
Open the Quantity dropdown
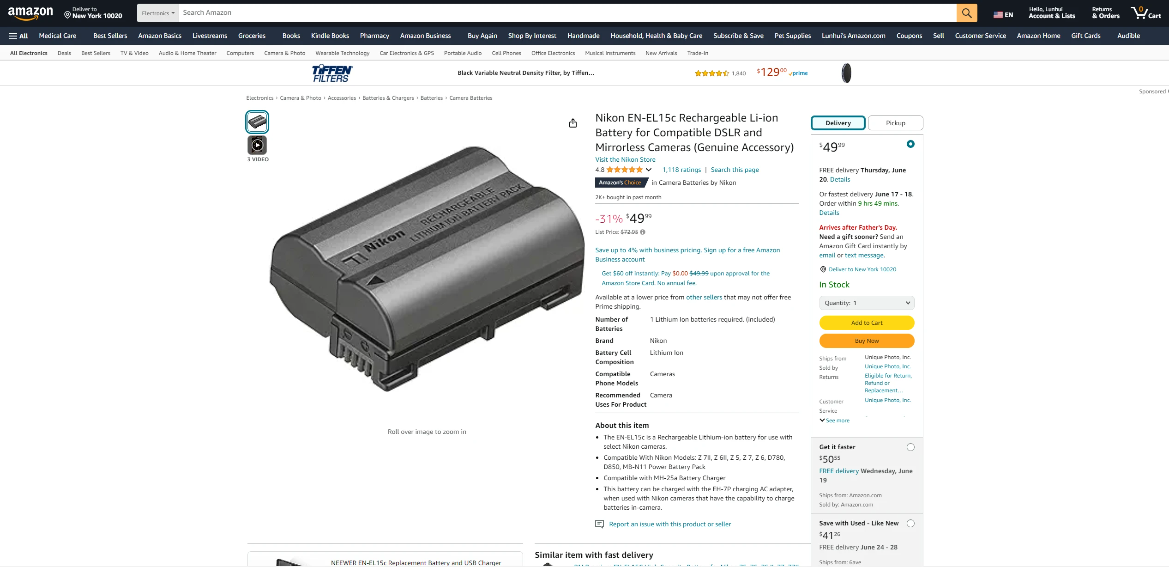pos(866,302)
